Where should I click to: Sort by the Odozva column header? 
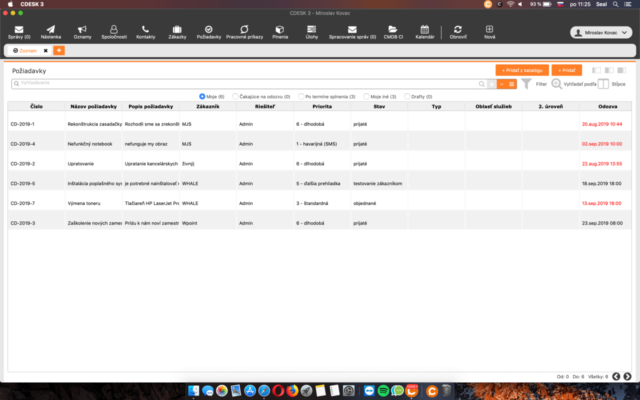pos(607,106)
